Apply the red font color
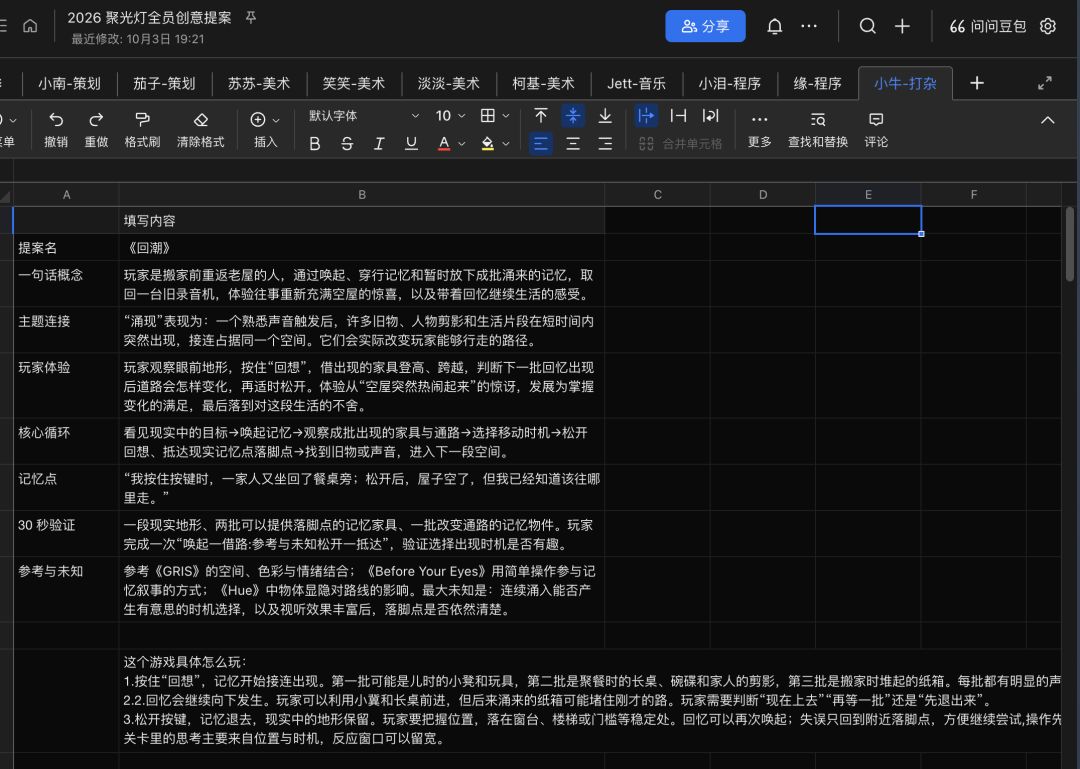The image size is (1080, 769). [444, 143]
